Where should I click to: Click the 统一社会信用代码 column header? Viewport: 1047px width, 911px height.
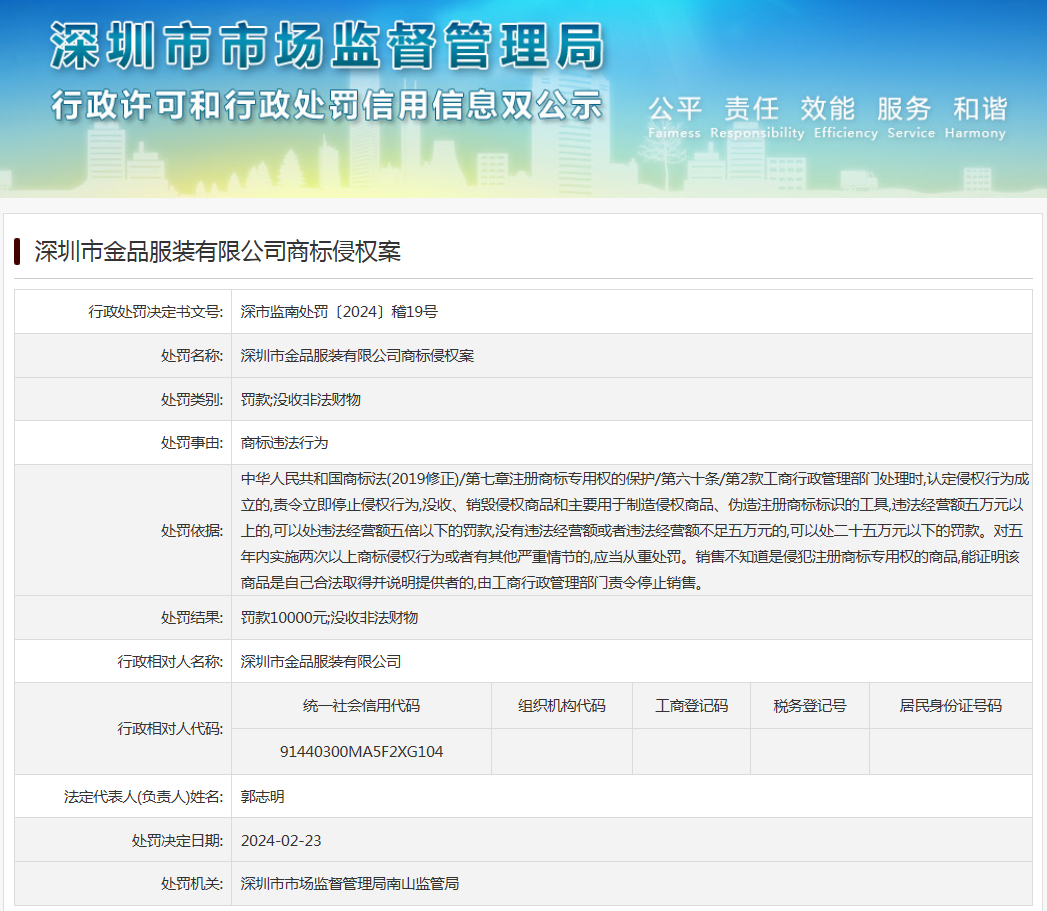pos(361,706)
